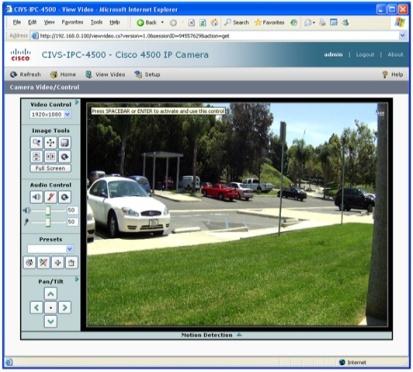Screen dimensions: 413x372
Task: Toggle microphone mute in Audio Control
Action: 50,197
